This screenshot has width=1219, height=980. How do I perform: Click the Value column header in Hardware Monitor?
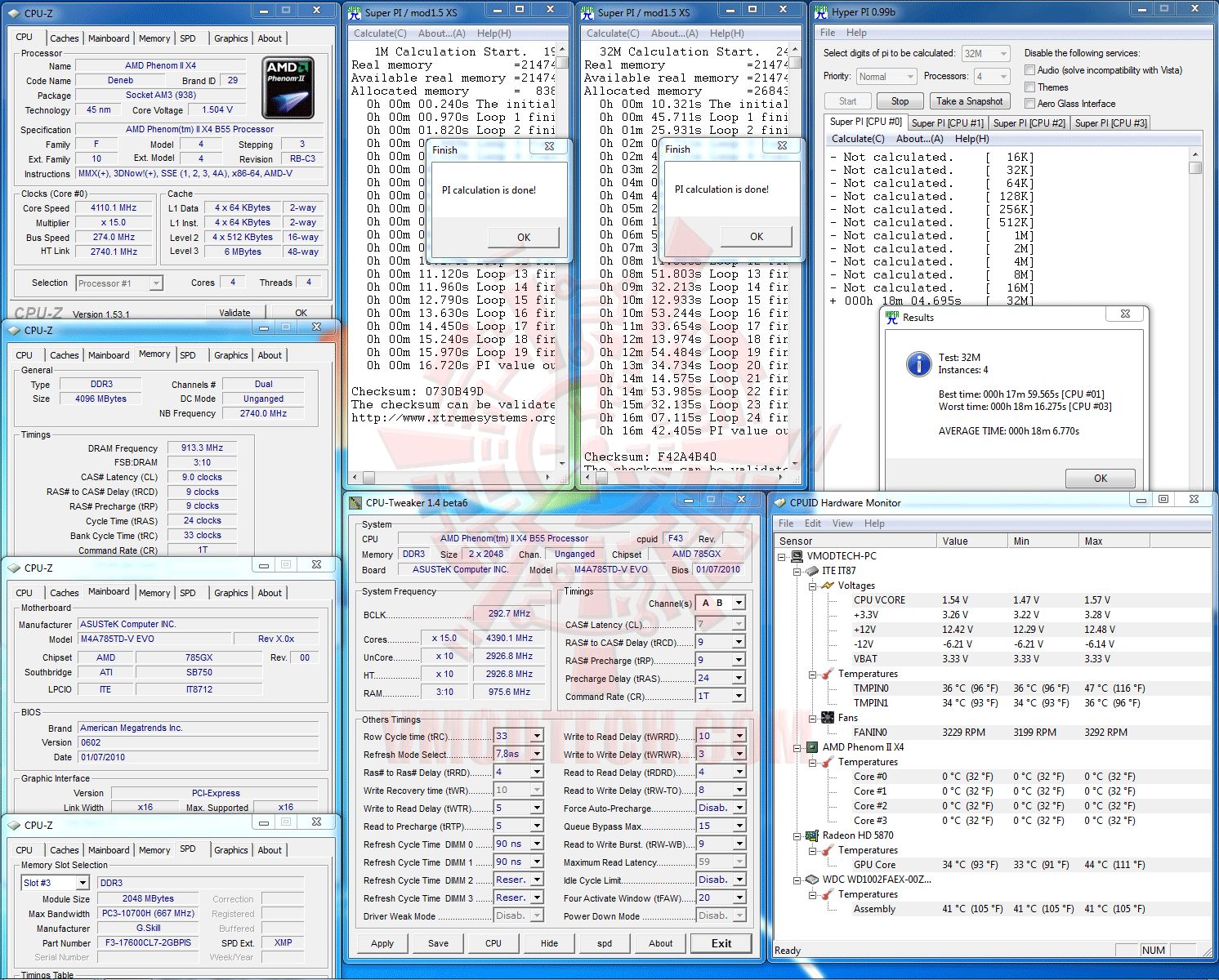(x=971, y=541)
